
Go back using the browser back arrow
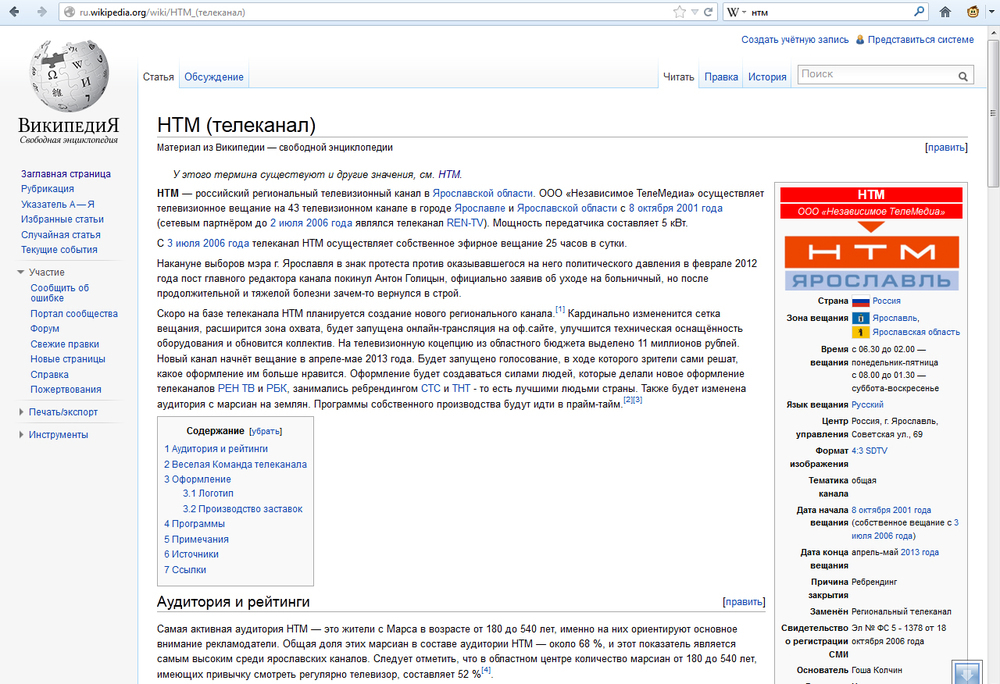(14, 11)
